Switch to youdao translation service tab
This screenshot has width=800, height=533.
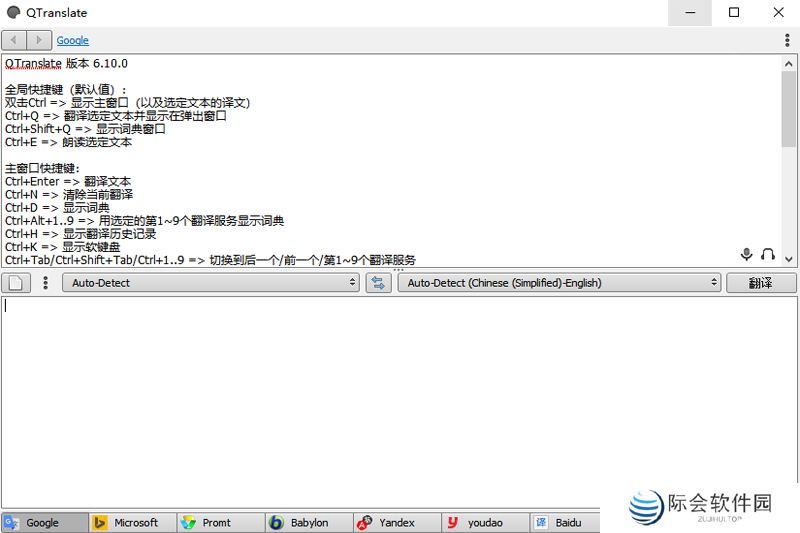(486, 523)
